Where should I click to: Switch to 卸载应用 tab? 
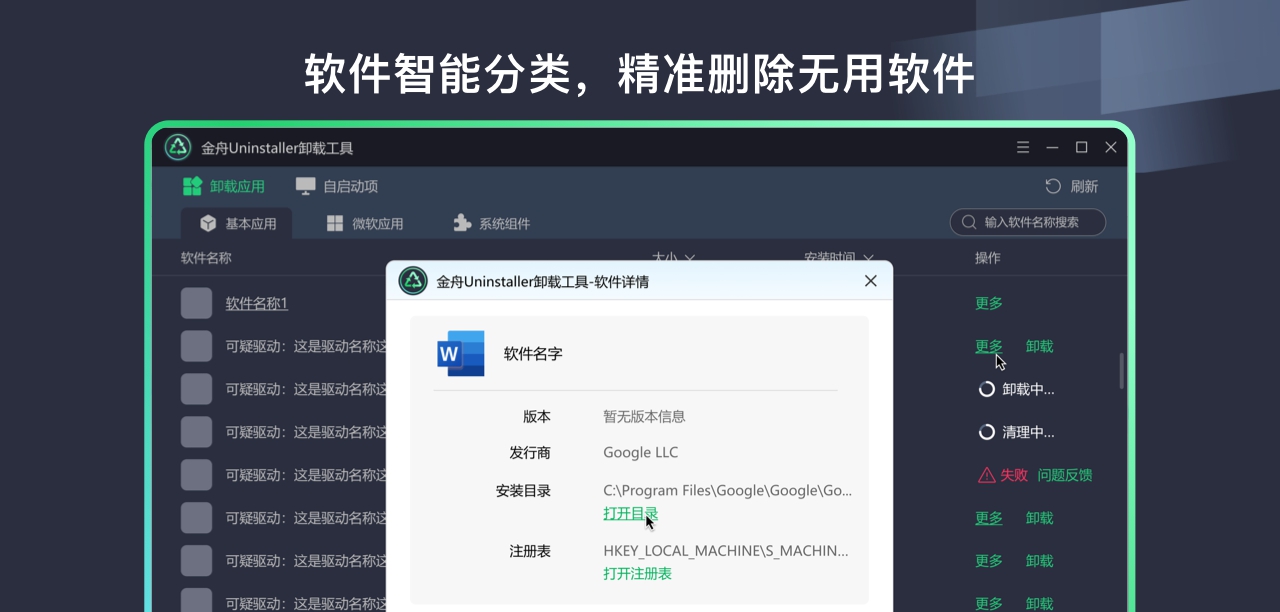point(224,186)
